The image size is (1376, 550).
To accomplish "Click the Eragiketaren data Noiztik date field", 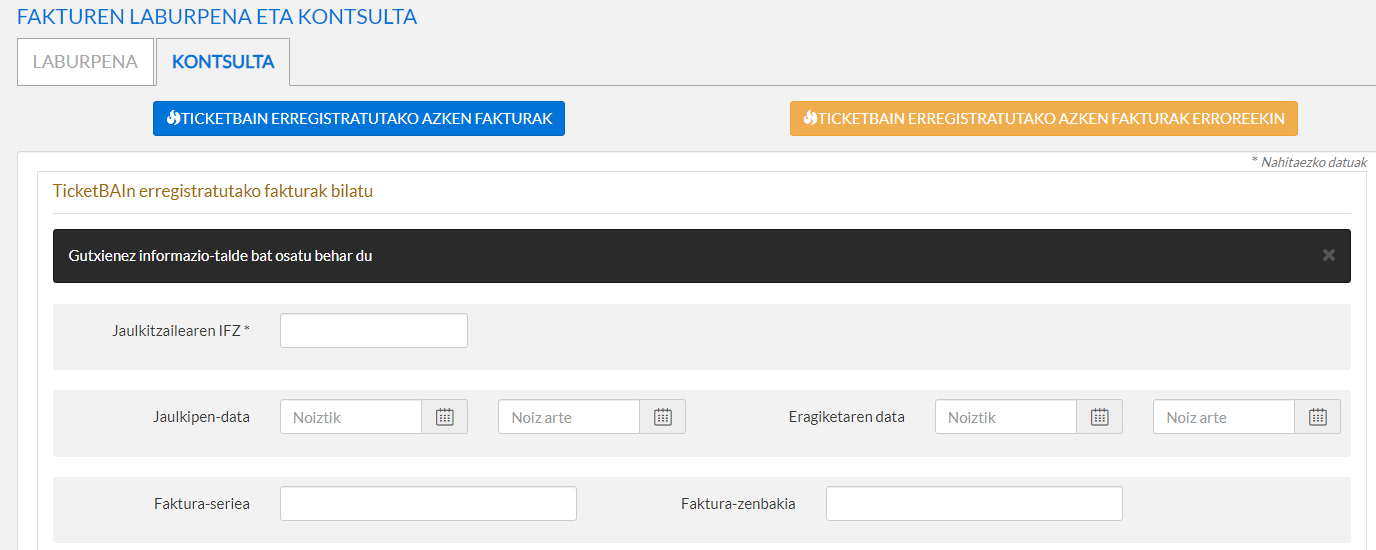I will (x=1005, y=417).
